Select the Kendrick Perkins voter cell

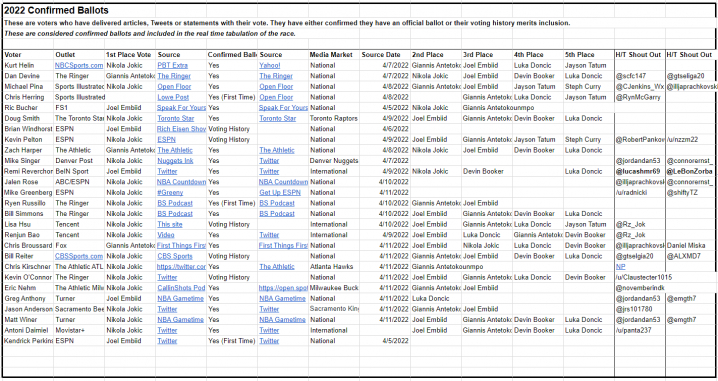coord(28,341)
